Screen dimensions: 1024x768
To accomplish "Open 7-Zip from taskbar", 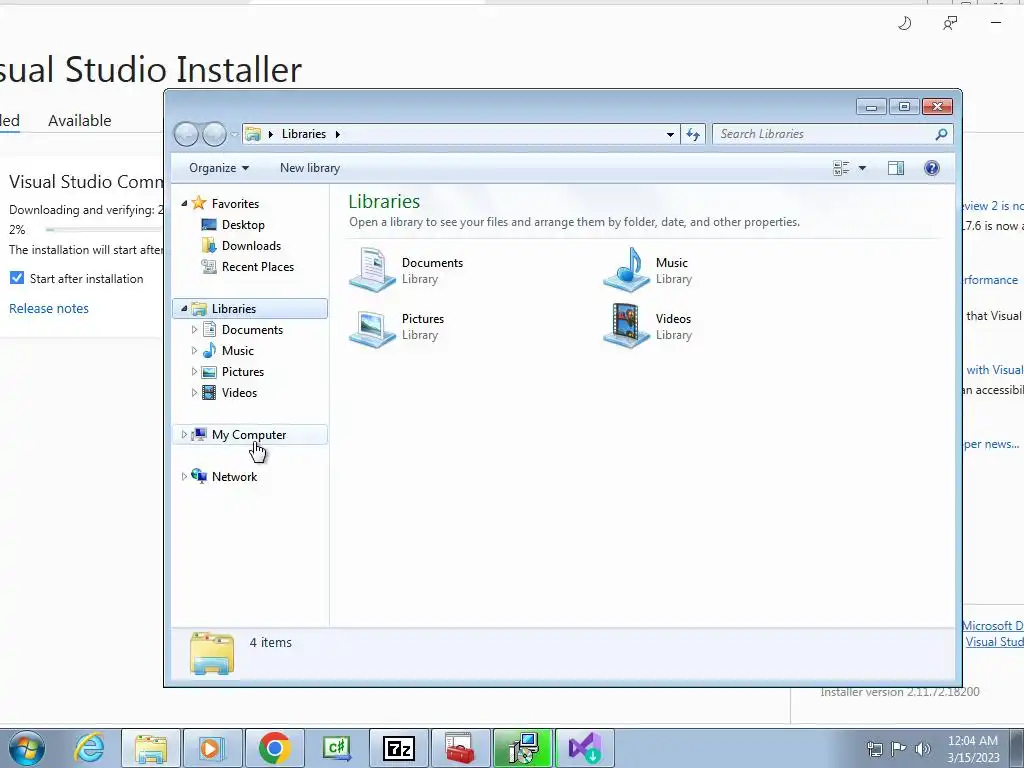I will (399, 748).
